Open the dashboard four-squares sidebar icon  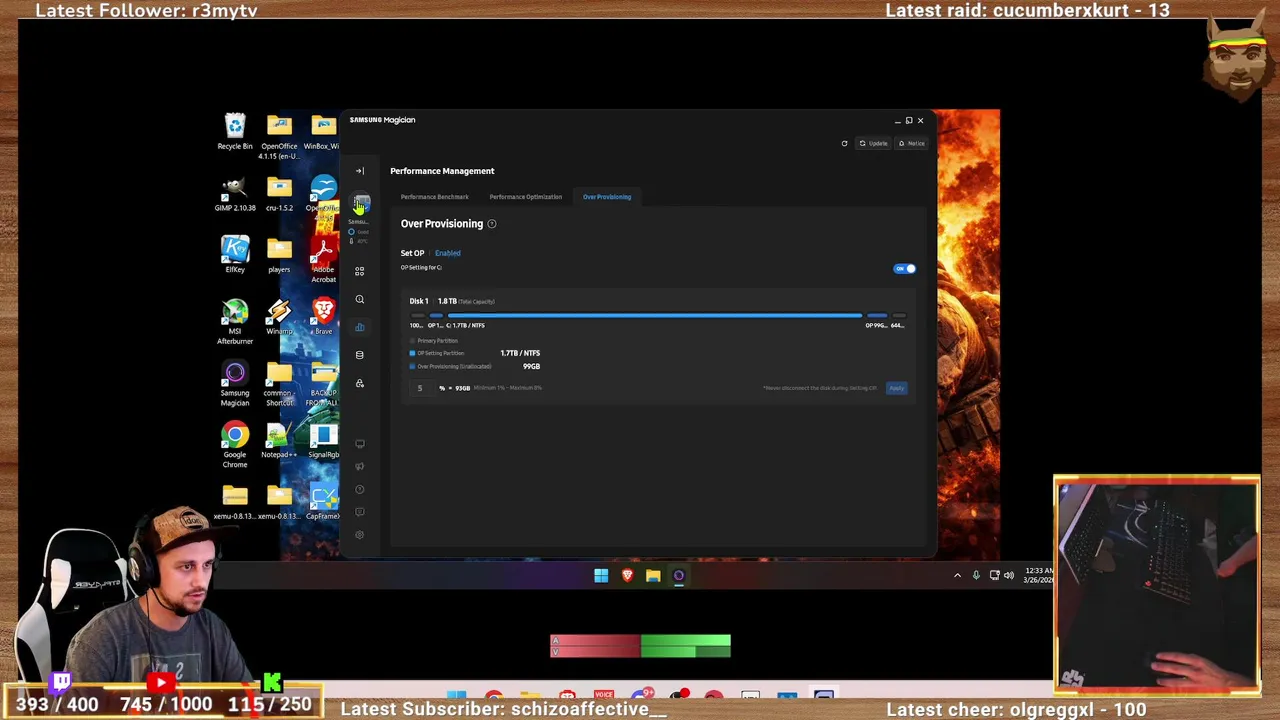[360, 271]
